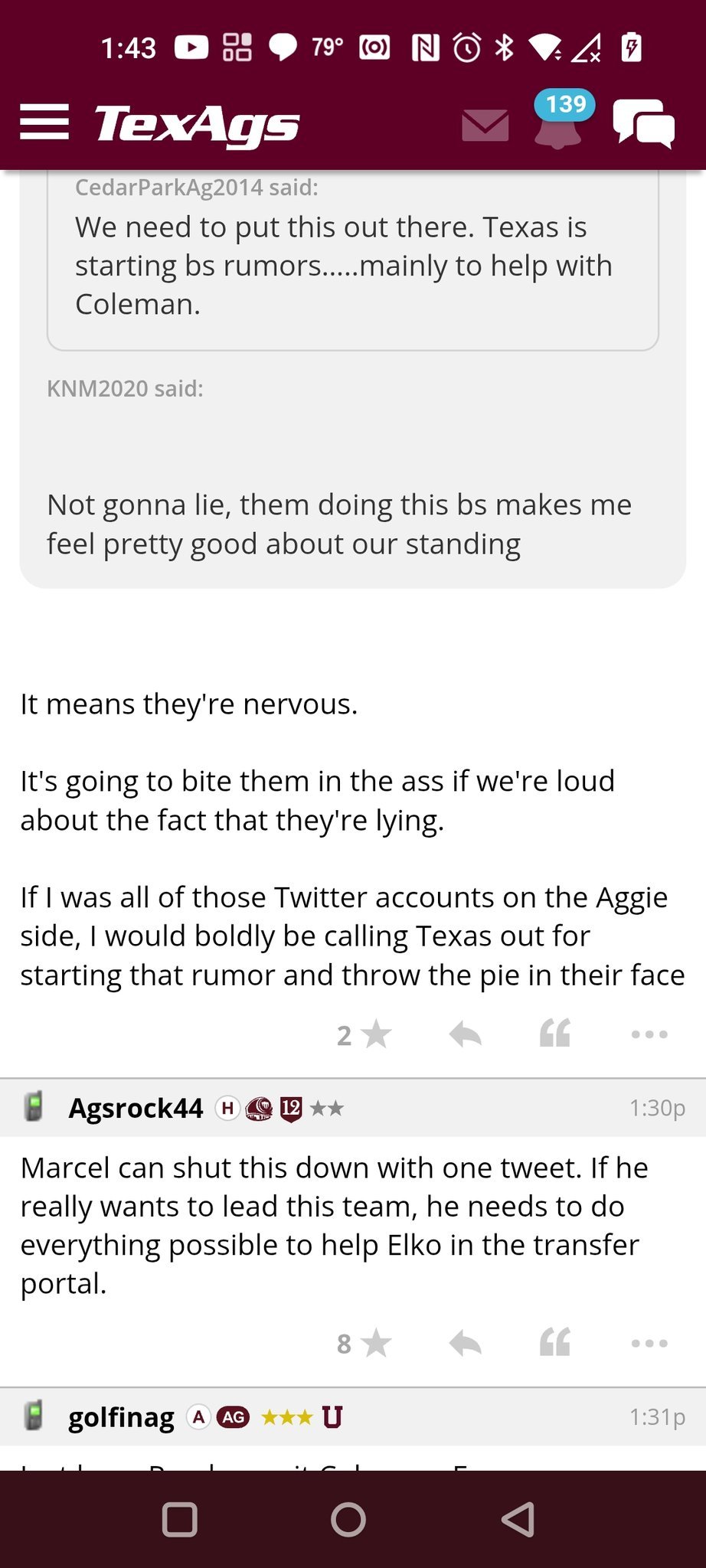Star the post with 2 stars
The height and width of the screenshot is (1568, 706).
[374, 1035]
